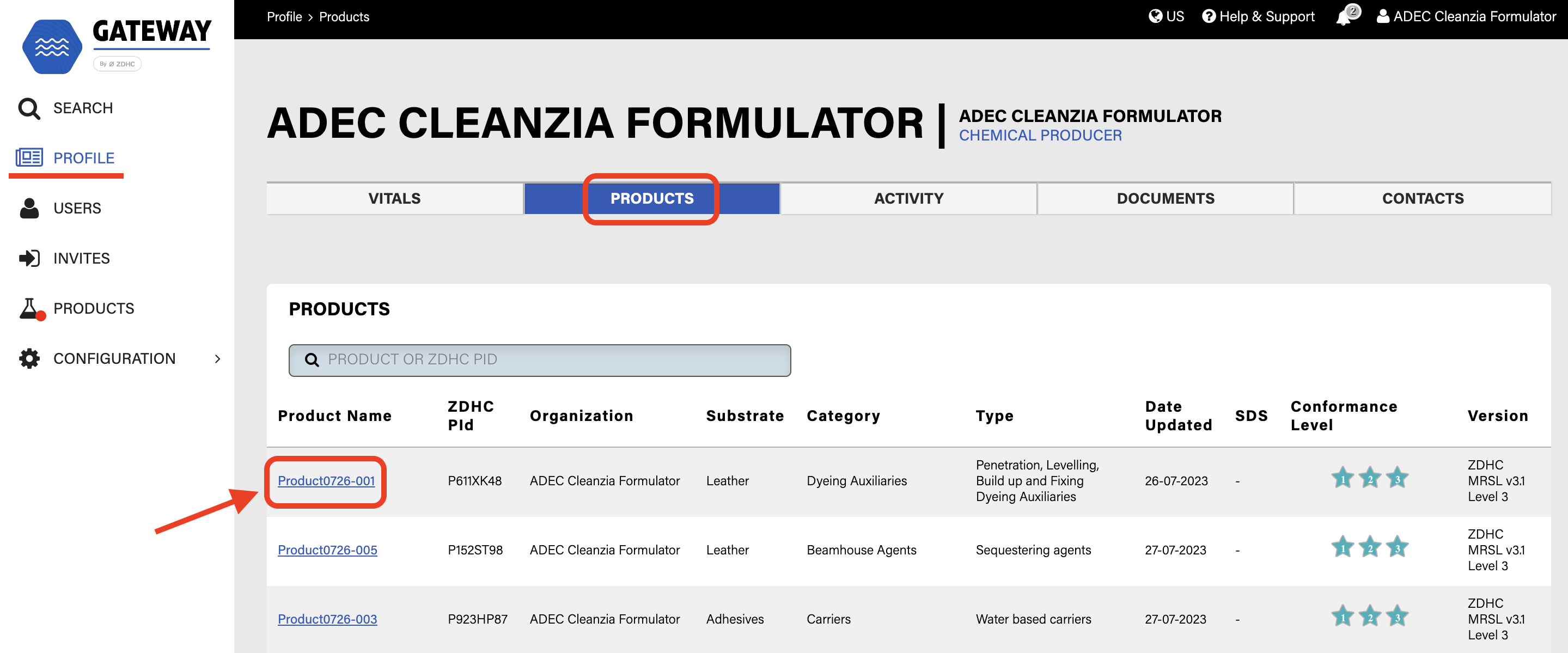
Task: Open Products in the sidebar
Action: (94, 309)
